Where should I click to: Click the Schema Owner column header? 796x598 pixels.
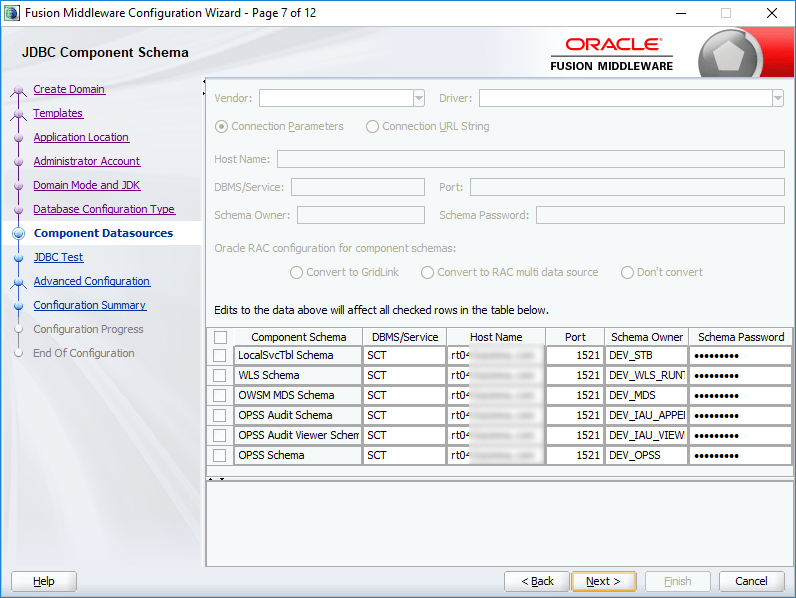click(647, 338)
